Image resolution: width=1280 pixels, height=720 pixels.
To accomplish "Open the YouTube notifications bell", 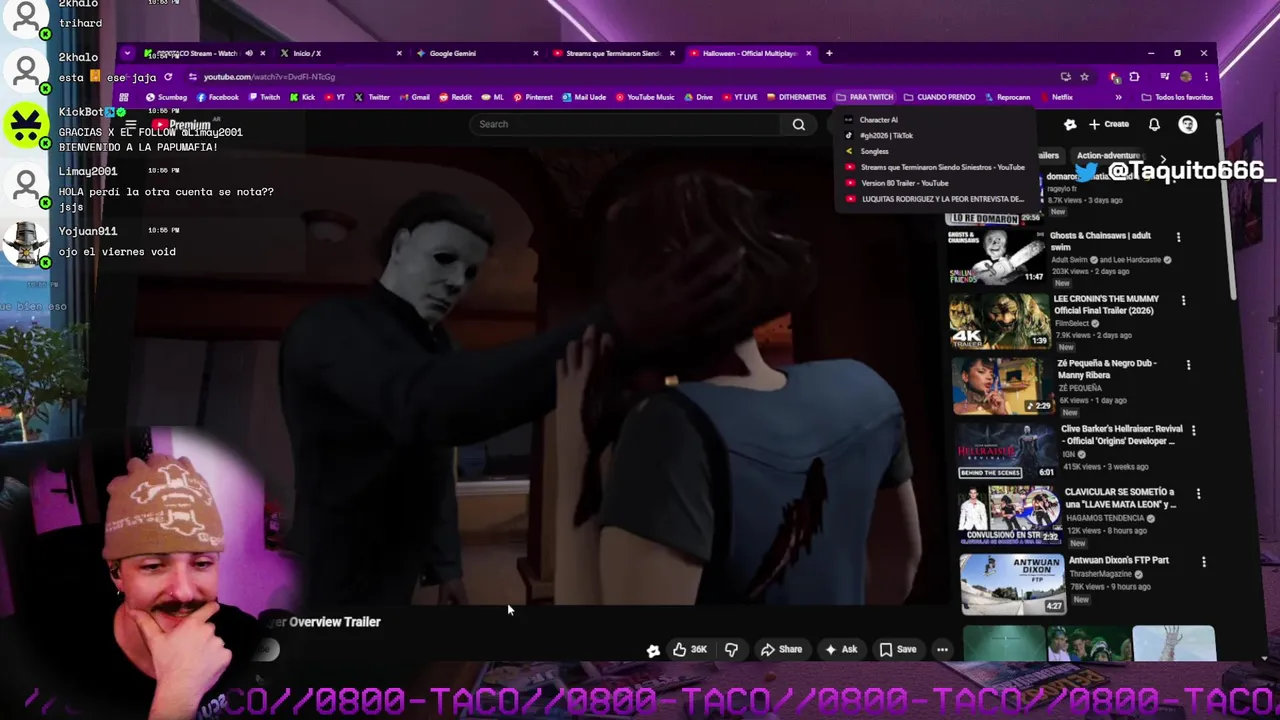I will [1154, 124].
